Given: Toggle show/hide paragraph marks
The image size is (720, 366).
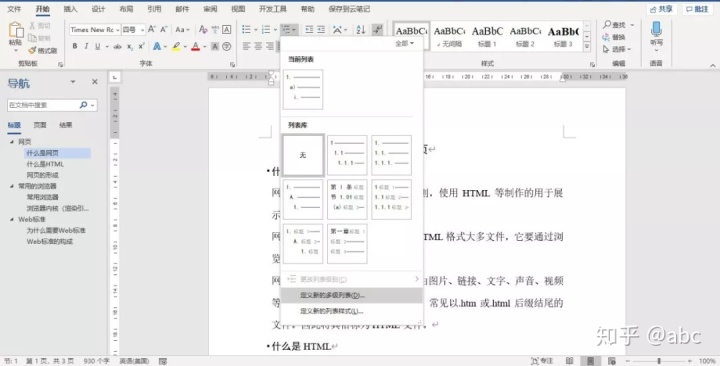Looking at the screenshot, I should click(377, 29).
